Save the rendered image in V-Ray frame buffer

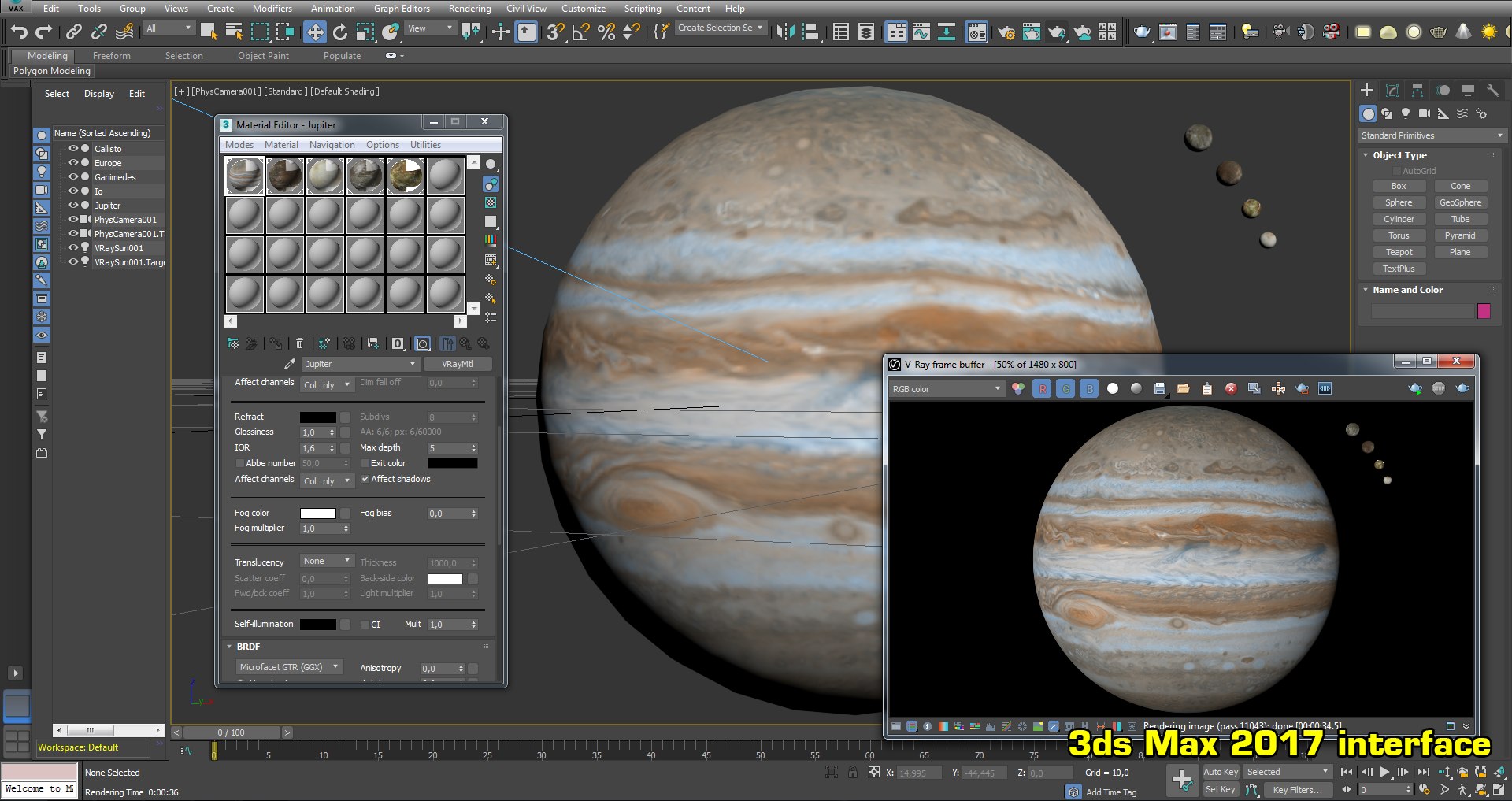click(x=1159, y=388)
